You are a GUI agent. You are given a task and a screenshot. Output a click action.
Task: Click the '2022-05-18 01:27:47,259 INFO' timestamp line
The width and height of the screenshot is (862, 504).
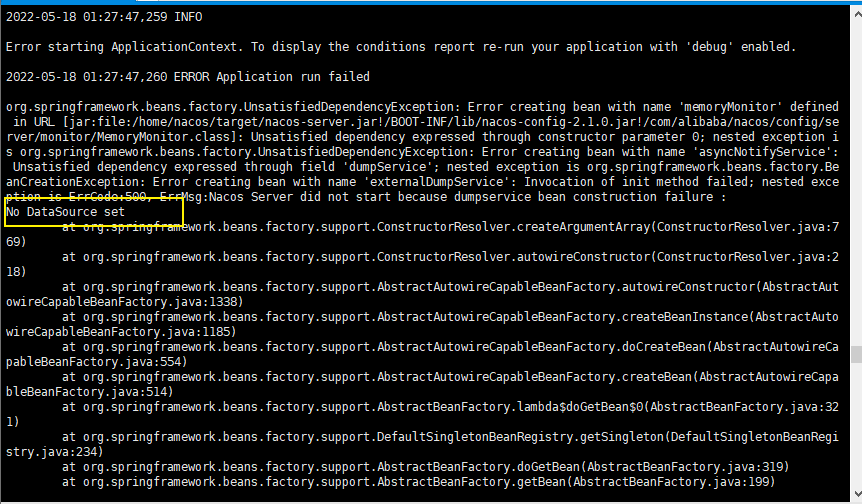(104, 17)
